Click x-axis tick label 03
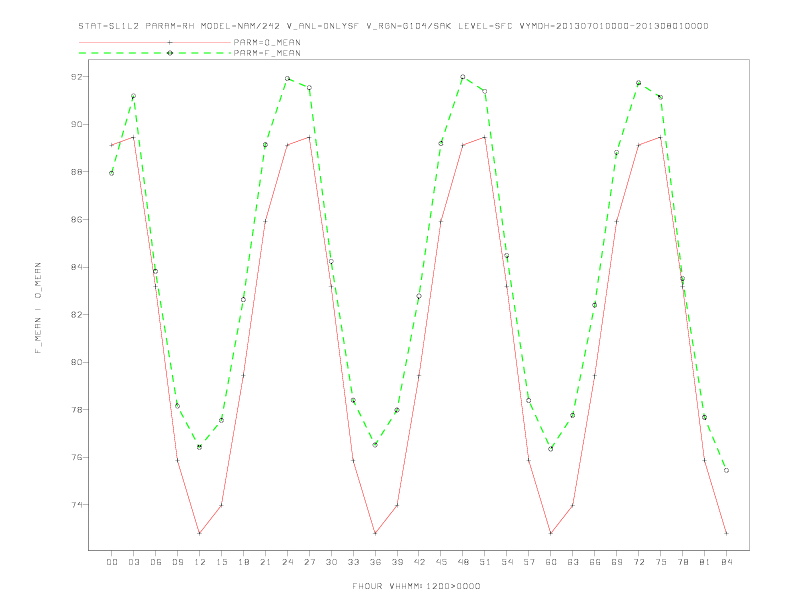This screenshot has width=792, height=612. tap(133, 562)
